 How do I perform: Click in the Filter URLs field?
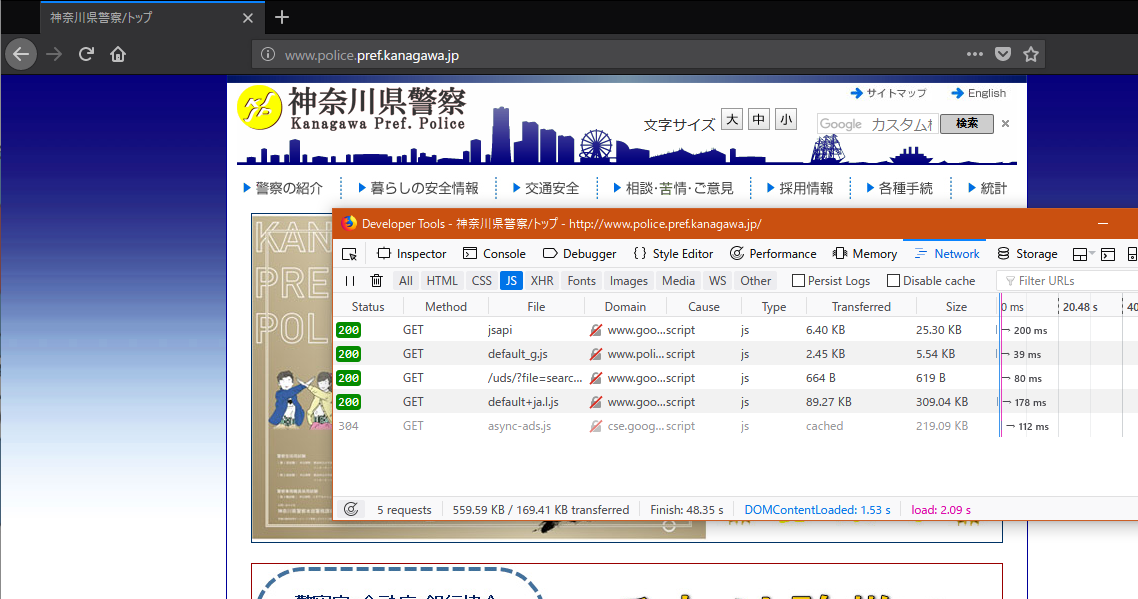click(1068, 281)
